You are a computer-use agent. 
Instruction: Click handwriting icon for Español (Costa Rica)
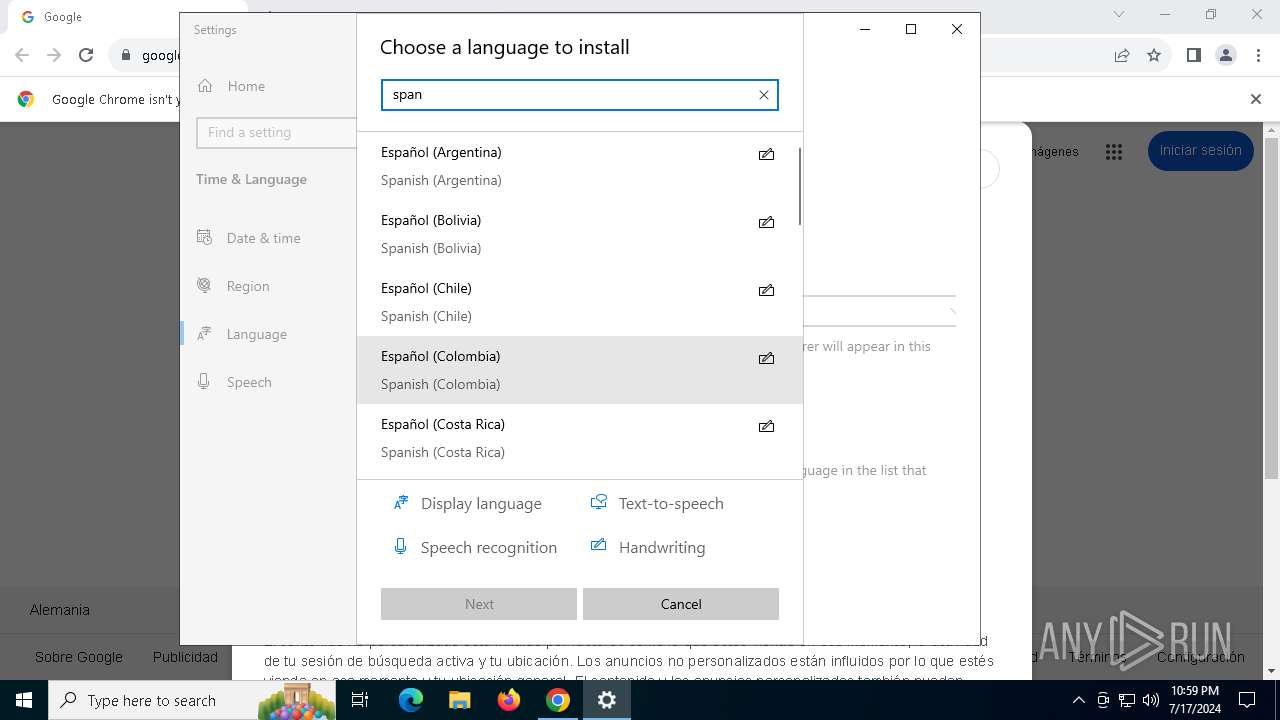[766, 426]
